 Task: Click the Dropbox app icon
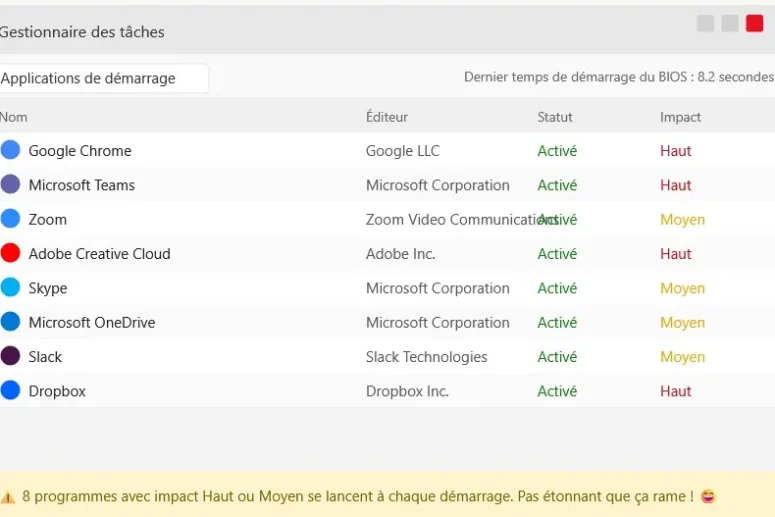tap(10, 390)
